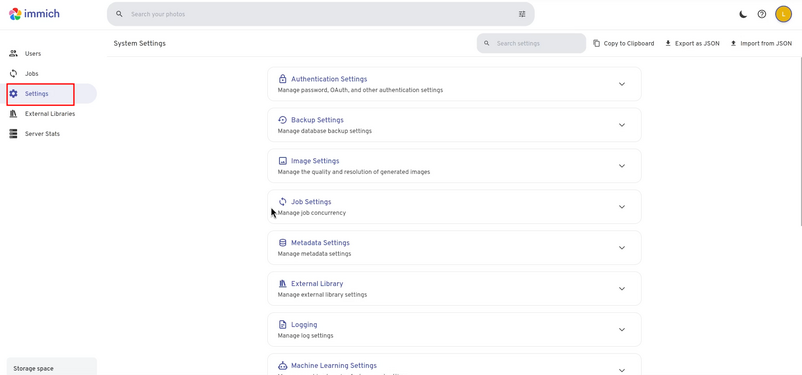Image resolution: width=802 pixels, height=375 pixels.
Task: Click into Search settings field
Action: tap(531, 43)
